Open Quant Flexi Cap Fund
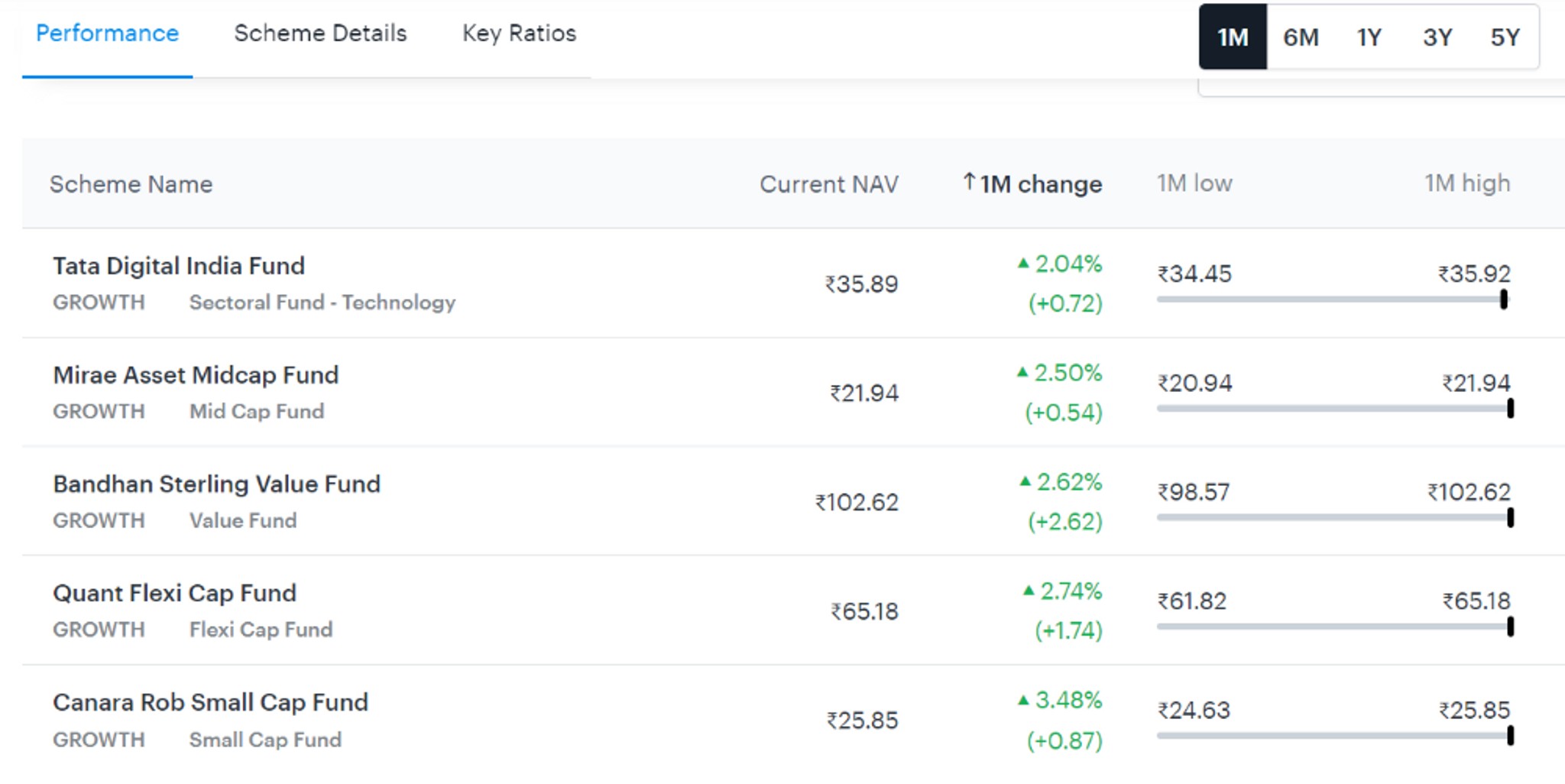 [x=174, y=594]
